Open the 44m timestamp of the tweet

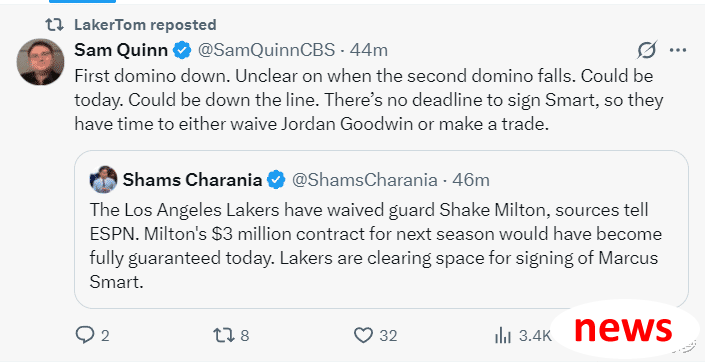(369, 50)
